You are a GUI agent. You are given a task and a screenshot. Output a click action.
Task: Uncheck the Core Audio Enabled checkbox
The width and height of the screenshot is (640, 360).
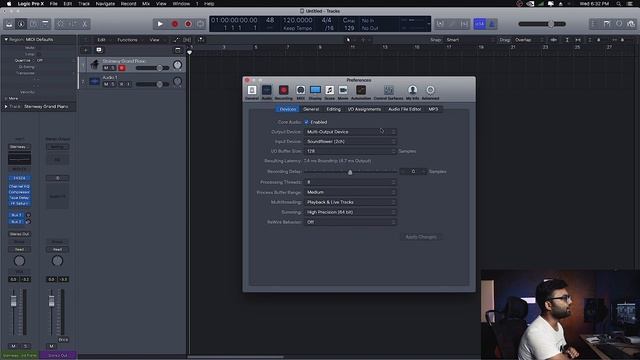[x=307, y=122]
